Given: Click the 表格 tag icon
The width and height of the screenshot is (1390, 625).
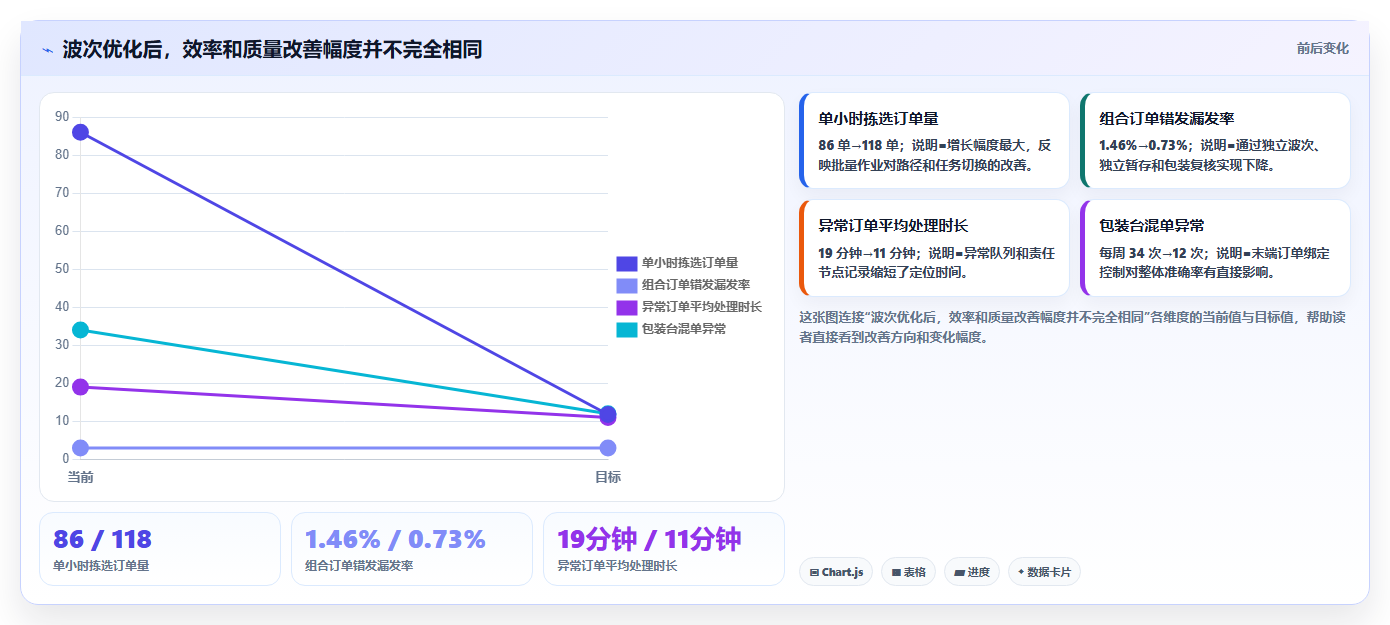Looking at the screenshot, I should (x=896, y=573).
